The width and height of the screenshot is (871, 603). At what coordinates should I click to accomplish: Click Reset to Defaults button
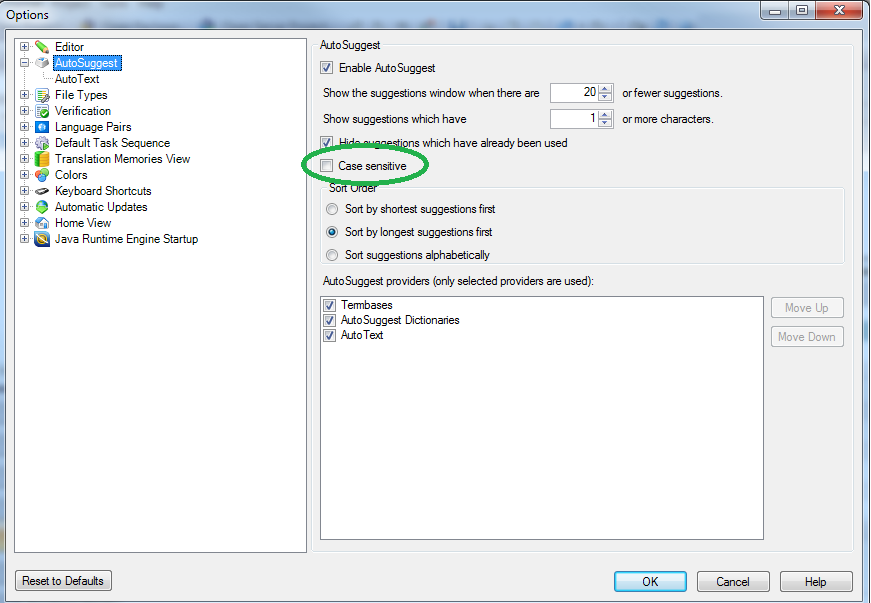64,581
